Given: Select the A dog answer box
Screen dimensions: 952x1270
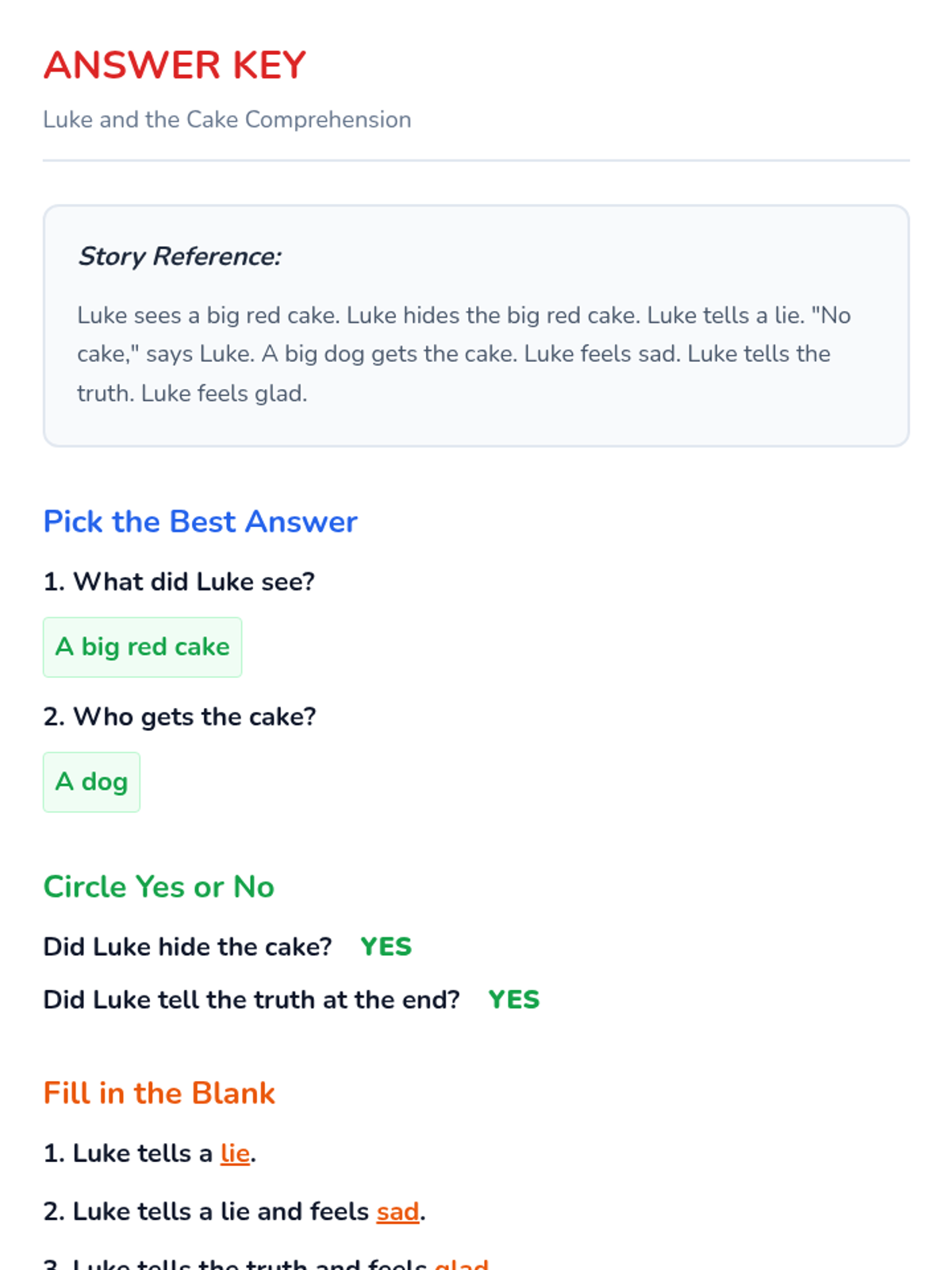Looking at the screenshot, I should pos(91,782).
